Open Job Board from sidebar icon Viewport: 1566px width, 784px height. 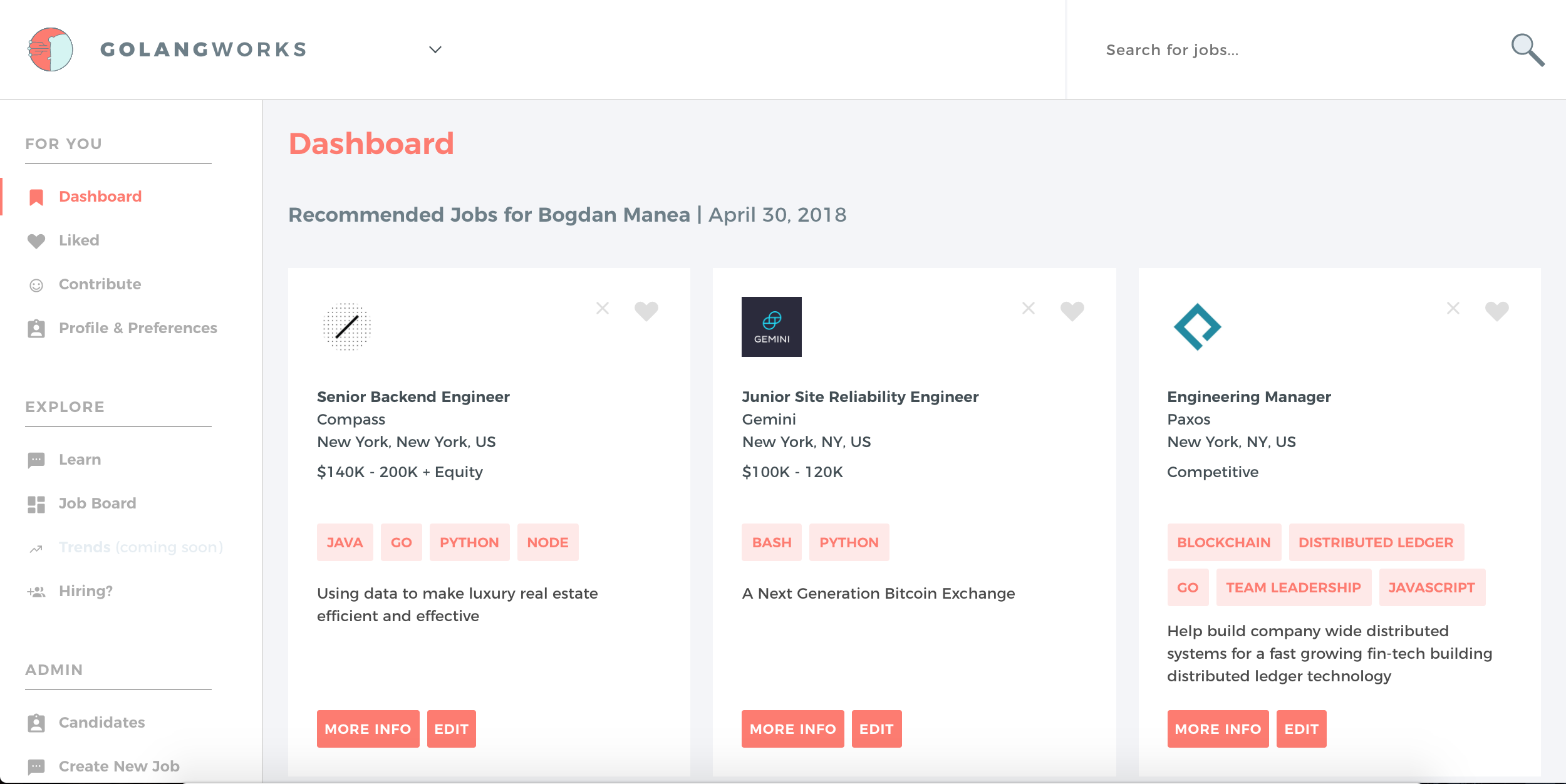pyautogui.click(x=36, y=504)
